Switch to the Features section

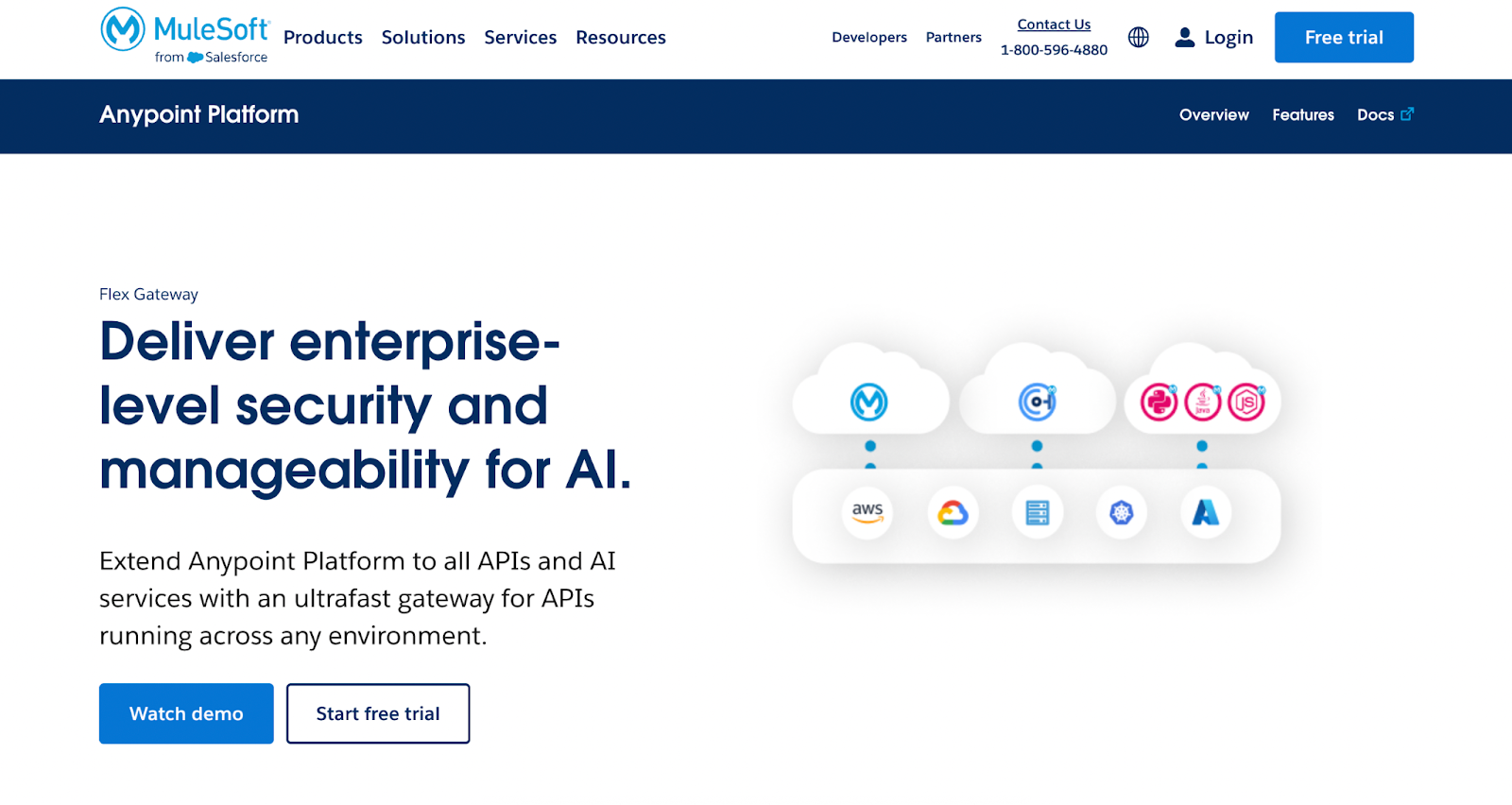(1303, 114)
